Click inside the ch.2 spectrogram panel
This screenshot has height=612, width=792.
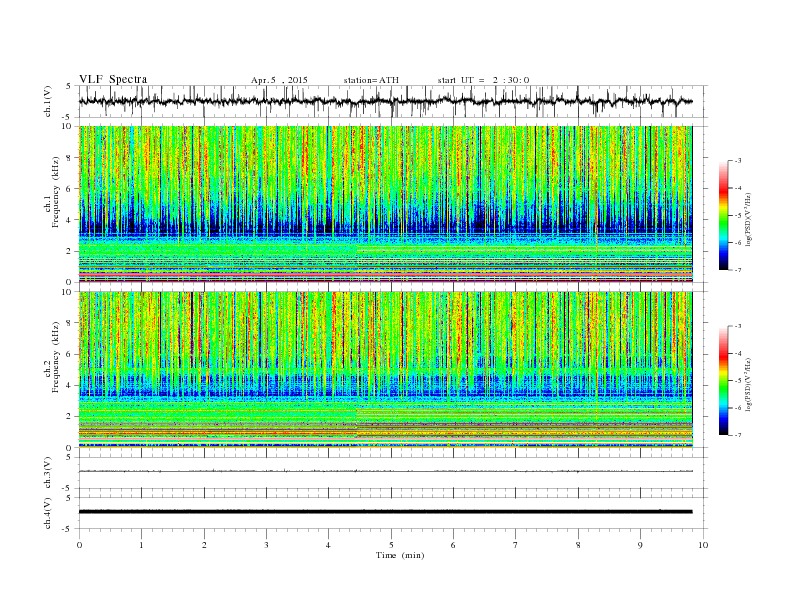click(x=385, y=370)
